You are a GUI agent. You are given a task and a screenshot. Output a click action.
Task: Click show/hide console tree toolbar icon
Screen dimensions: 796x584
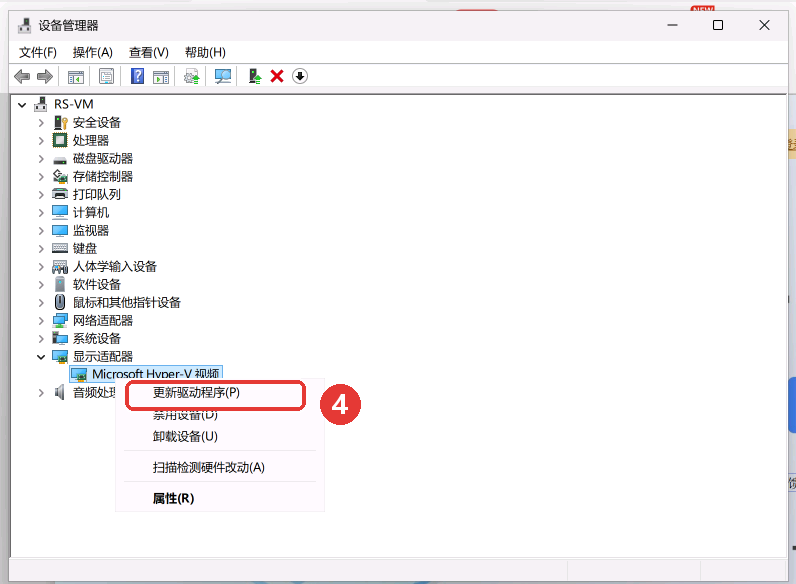[76, 77]
